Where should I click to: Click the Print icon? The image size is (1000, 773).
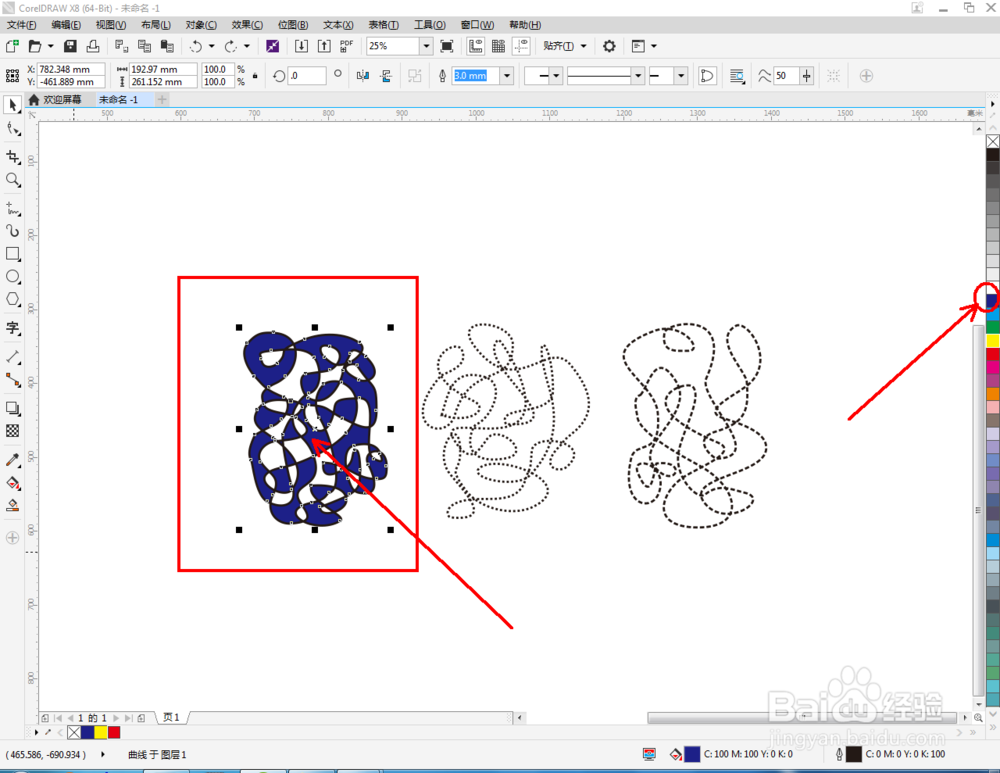pos(93,46)
